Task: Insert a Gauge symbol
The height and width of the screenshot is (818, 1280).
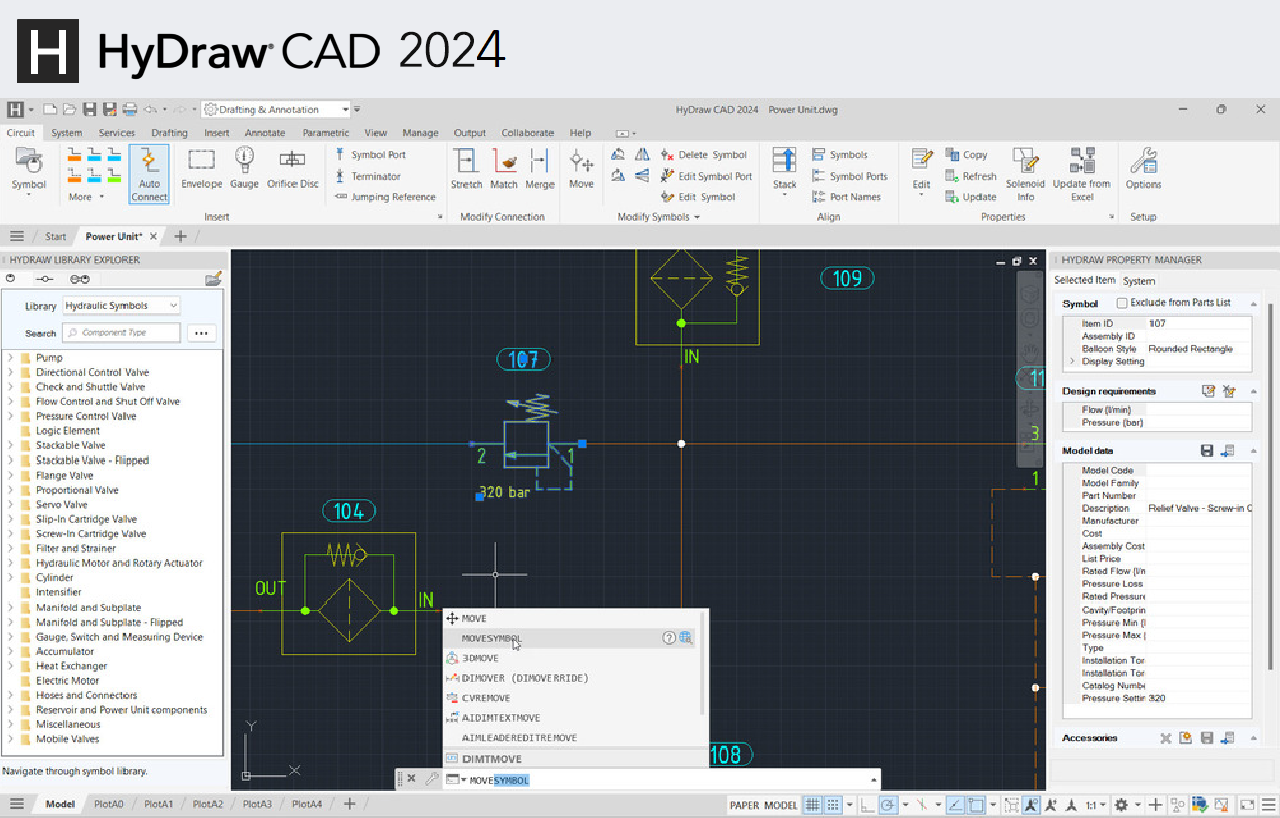Action: pyautogui.click(x=244, y=168)
